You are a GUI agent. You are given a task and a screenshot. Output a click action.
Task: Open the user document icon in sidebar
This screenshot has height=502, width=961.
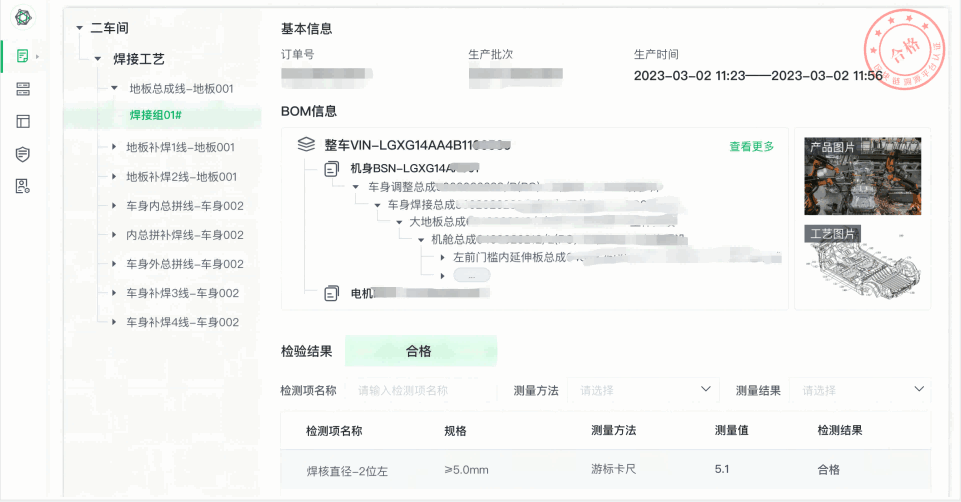pyautogui.click(x=23, y=185)
